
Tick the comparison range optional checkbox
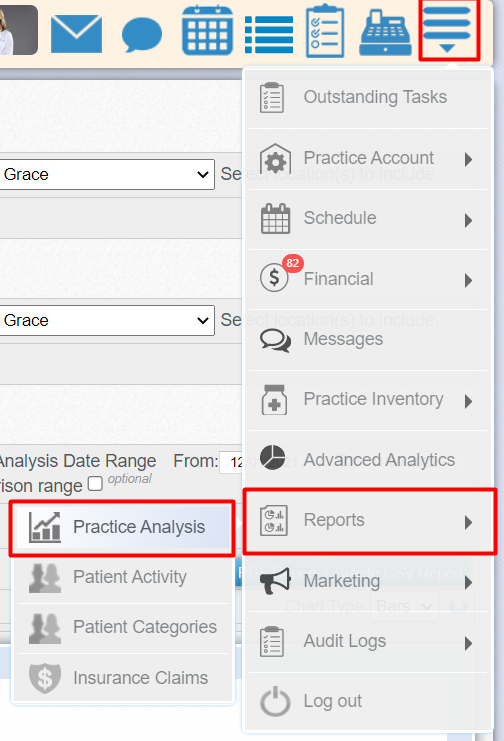[96, 483]
